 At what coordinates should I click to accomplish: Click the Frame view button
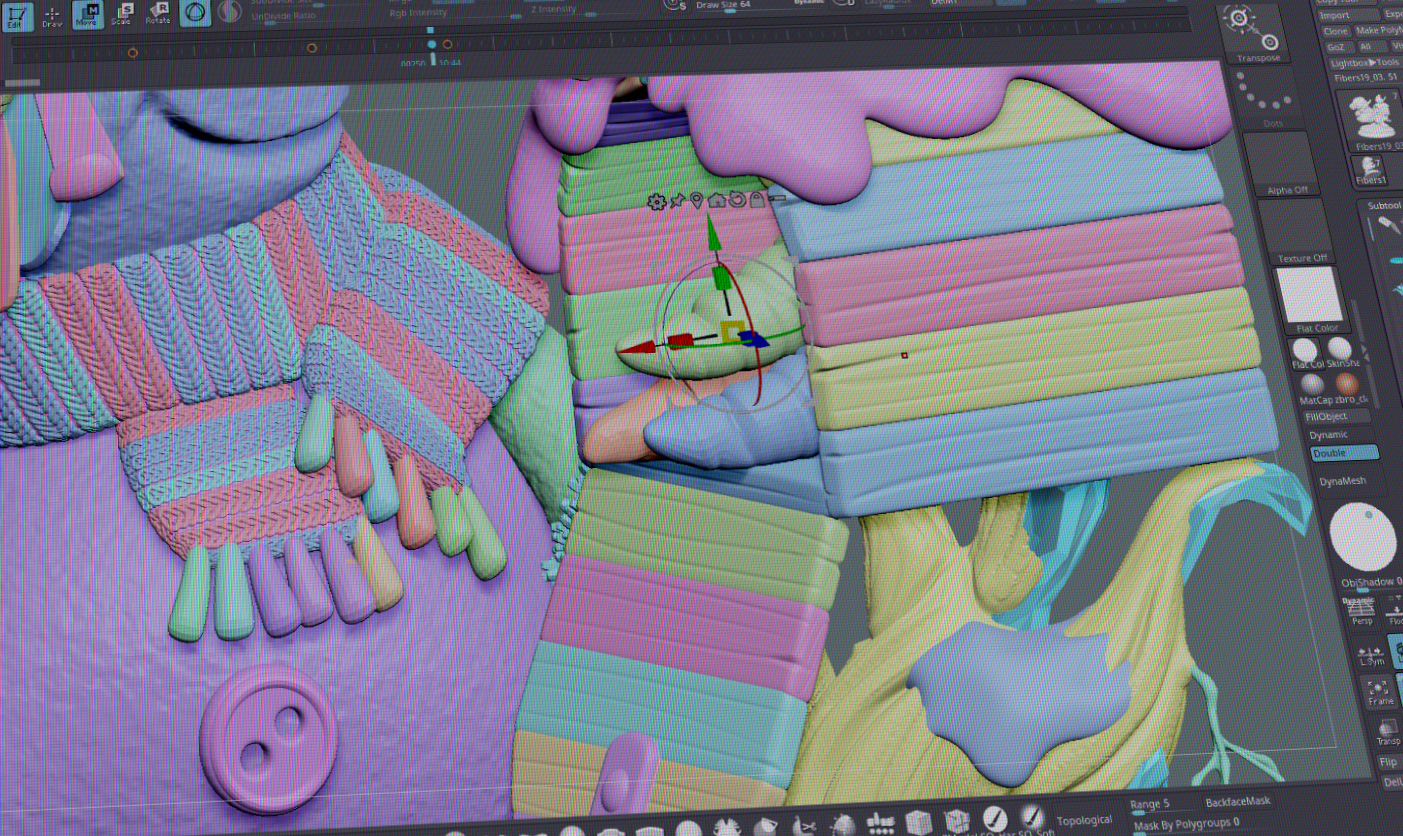(1379, 694)
